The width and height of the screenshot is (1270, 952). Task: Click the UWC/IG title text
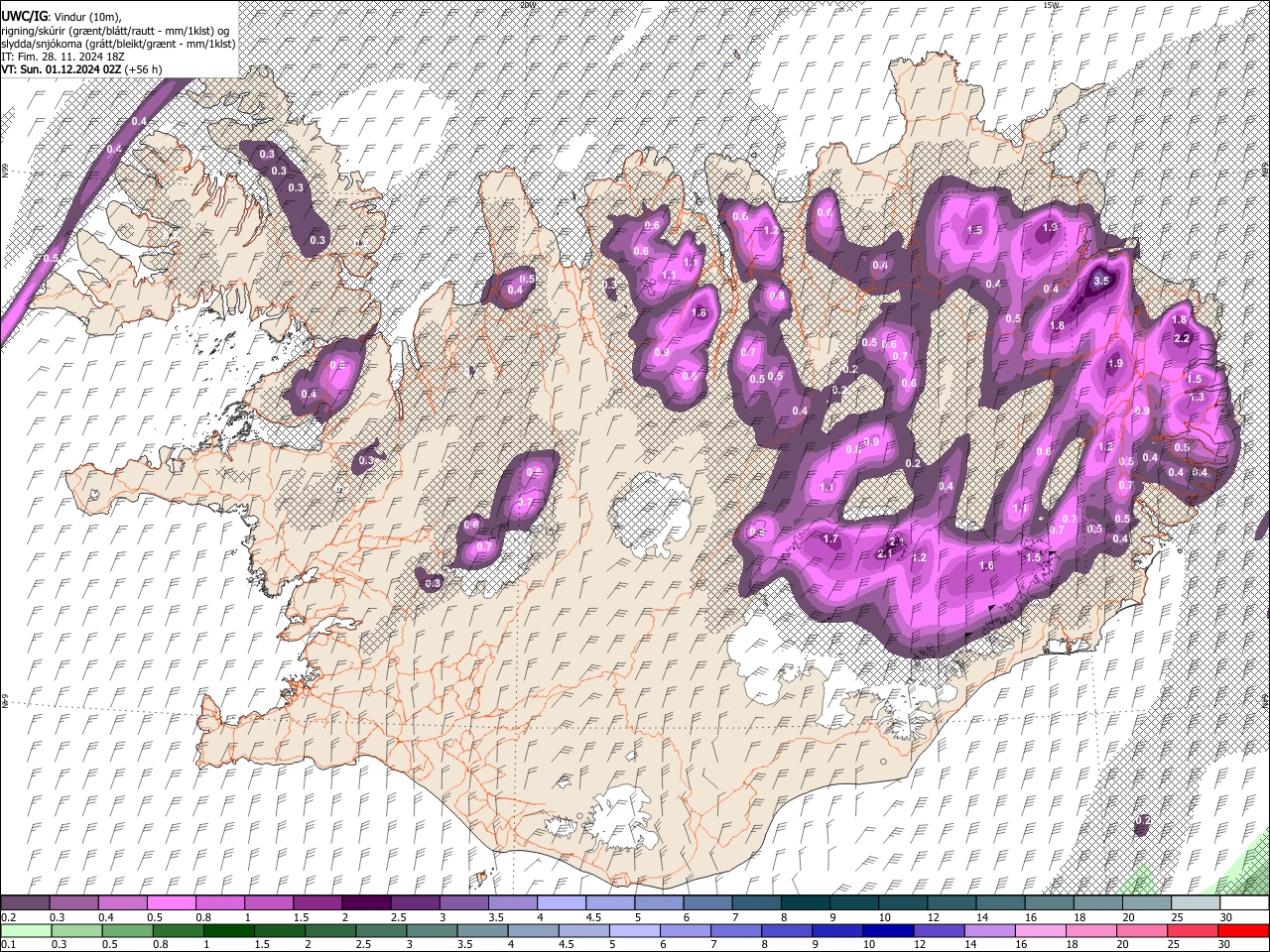pyautogui.click(x=24, y=17)
